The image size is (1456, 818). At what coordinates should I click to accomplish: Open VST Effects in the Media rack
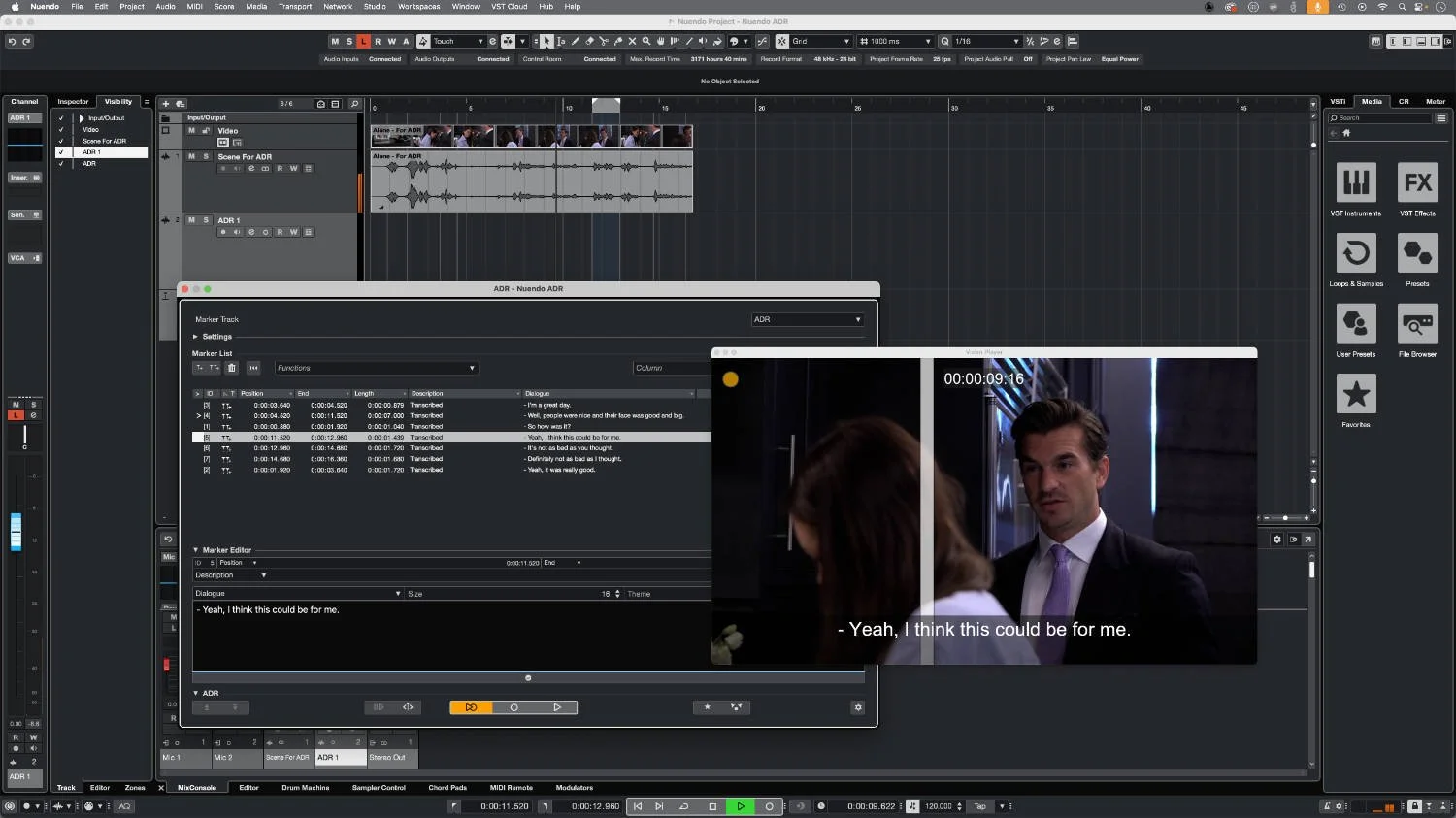(1417, 189)
